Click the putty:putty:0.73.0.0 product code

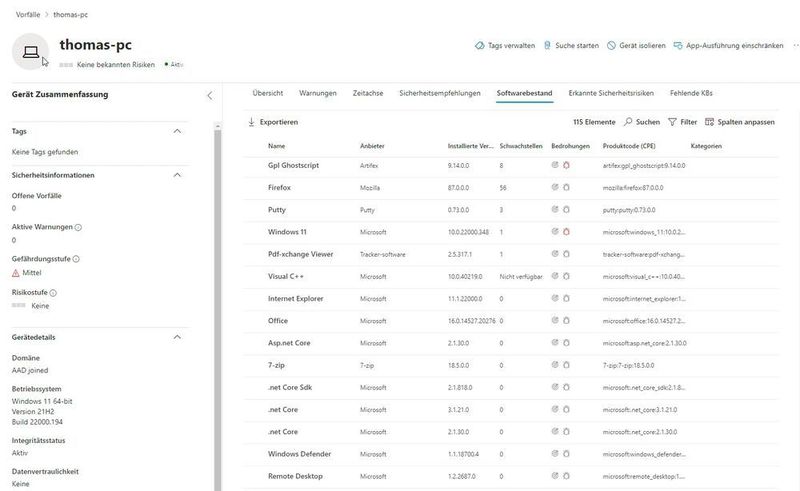click(629, 210)
